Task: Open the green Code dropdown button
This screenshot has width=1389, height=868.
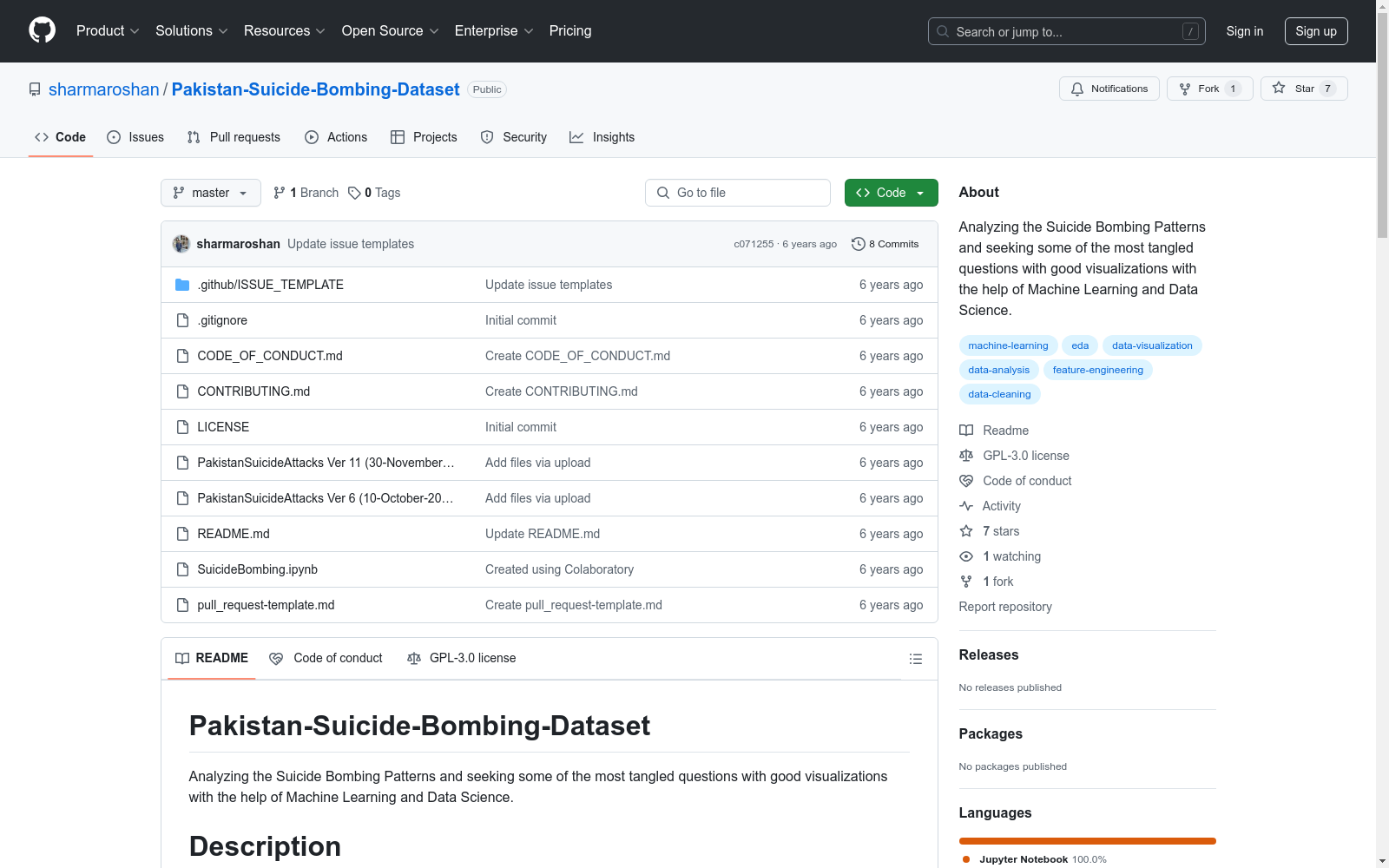Action: click(891, 193)
